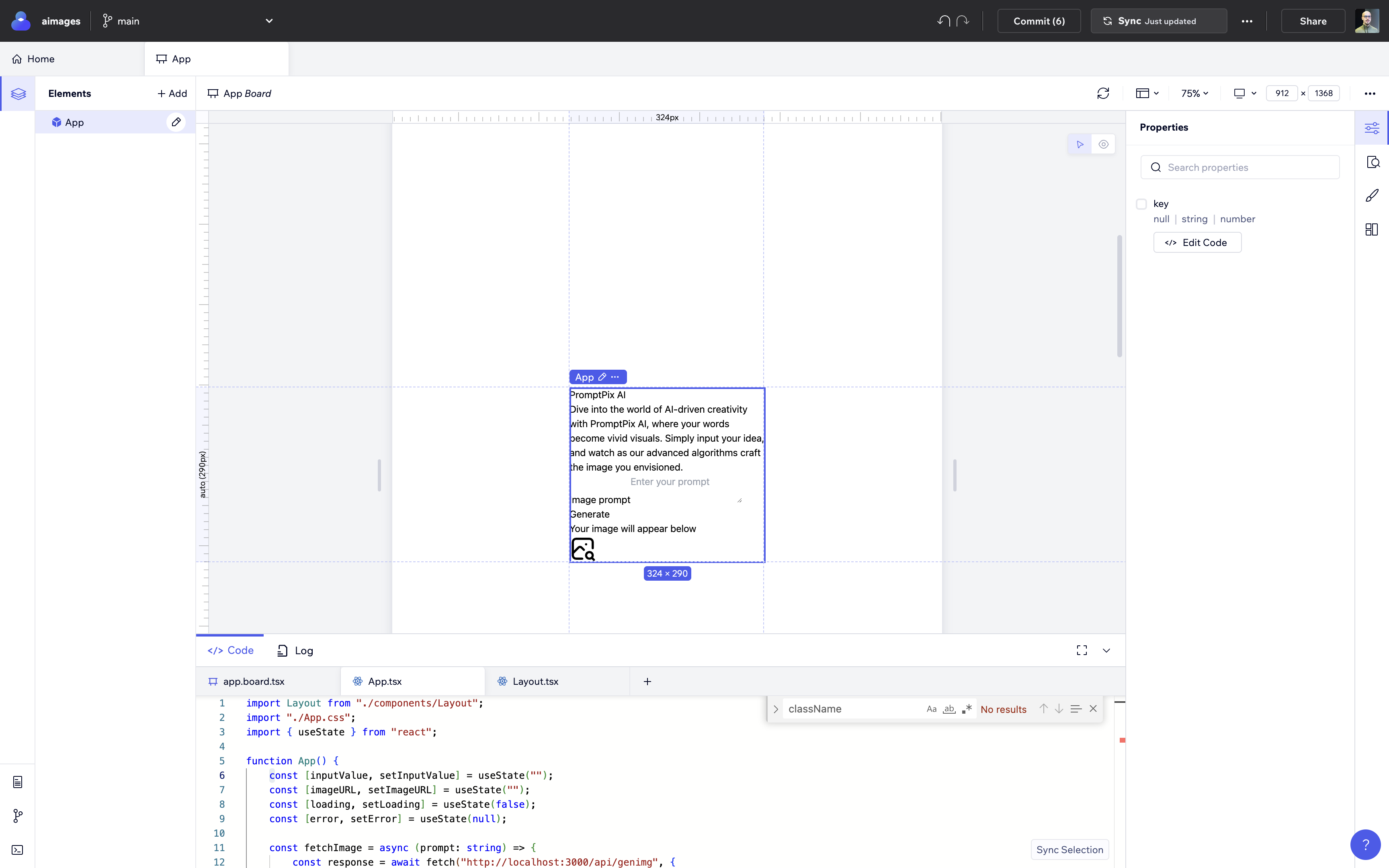Select the Elements layers icon in left sidebar

(19, 94)
